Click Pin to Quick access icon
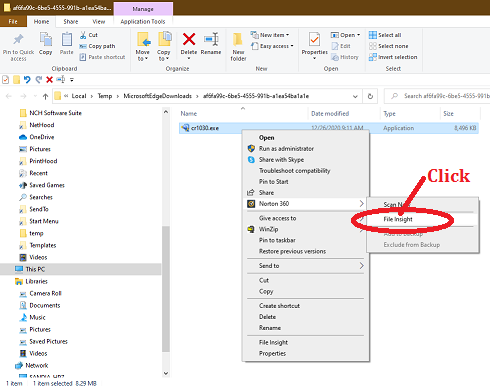 [x=18, y=39]
